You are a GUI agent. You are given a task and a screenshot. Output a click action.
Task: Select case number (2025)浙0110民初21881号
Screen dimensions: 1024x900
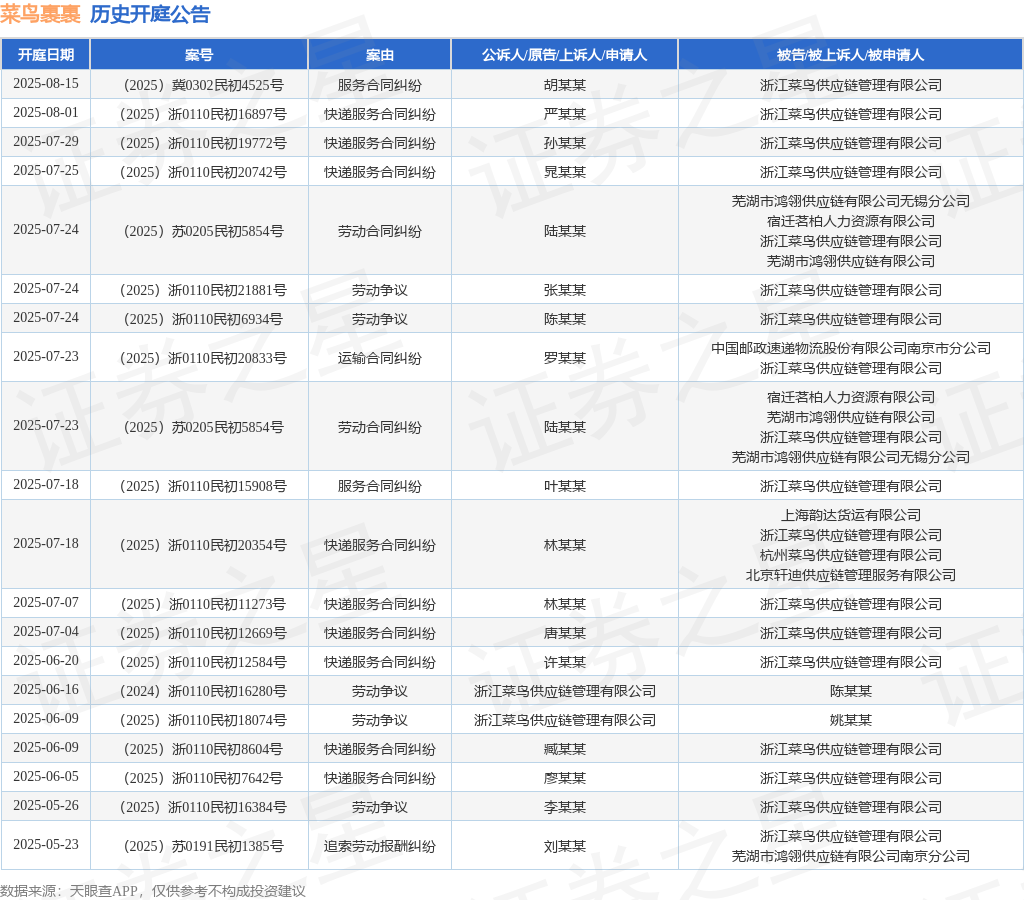[203, 290]
